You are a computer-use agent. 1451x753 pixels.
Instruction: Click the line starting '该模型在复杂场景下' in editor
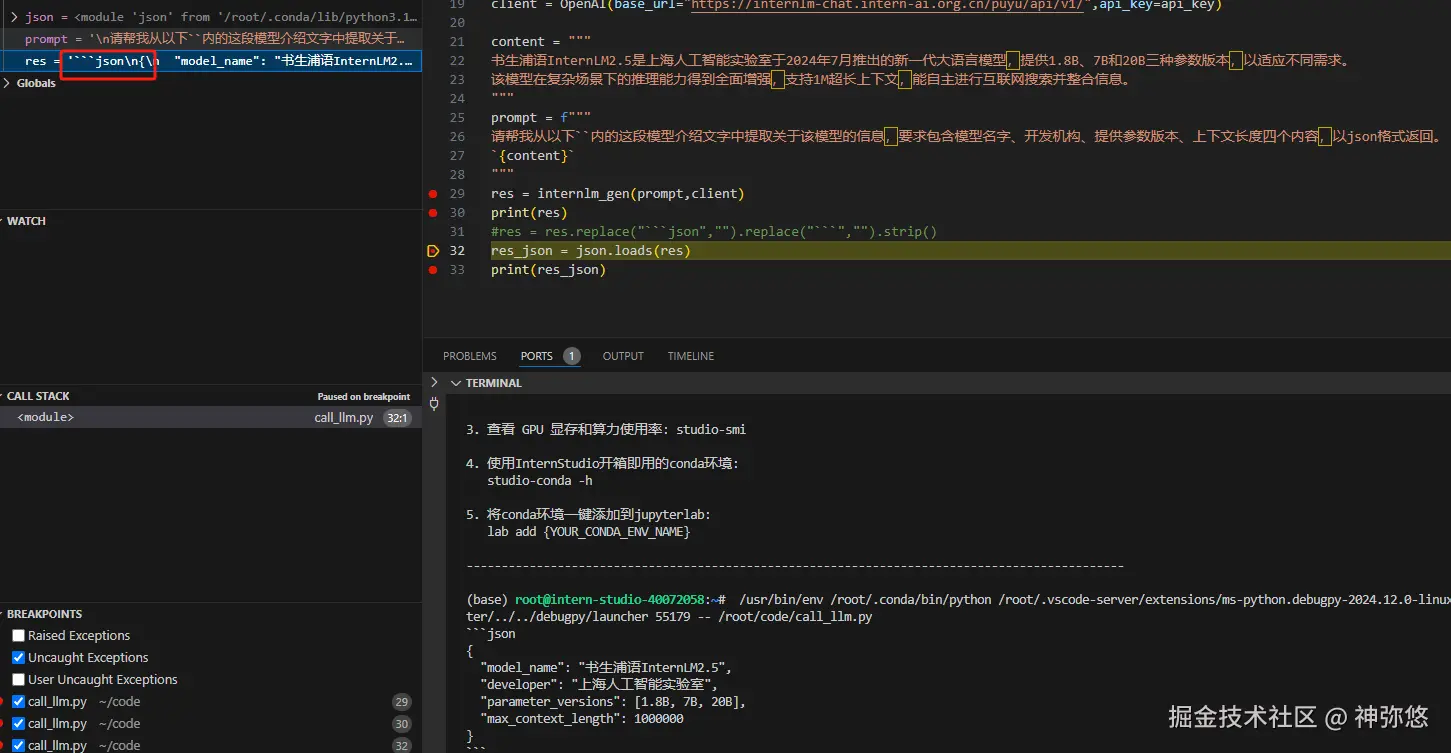pos(811,80)
